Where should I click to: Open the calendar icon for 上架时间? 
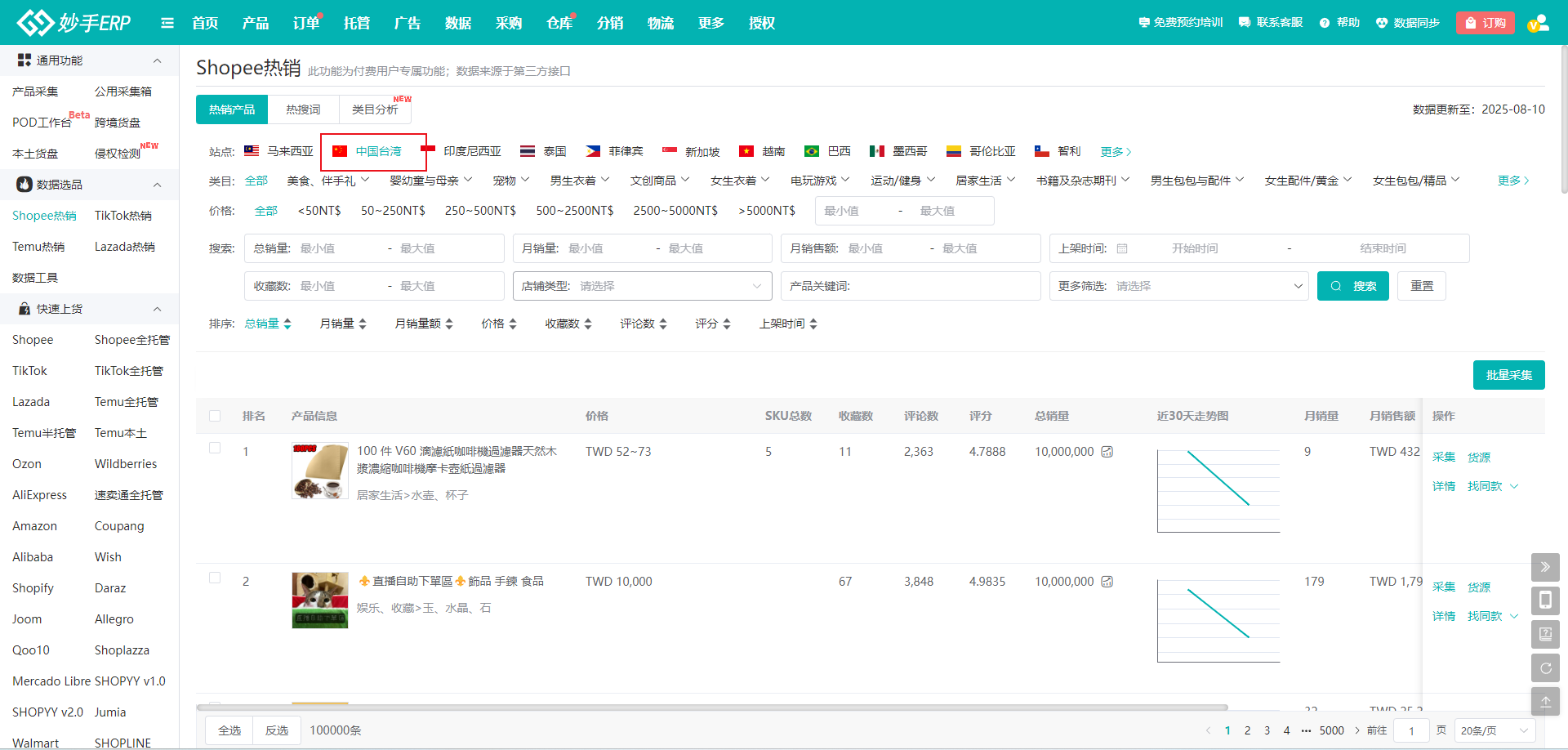[x=1122, y=248]
